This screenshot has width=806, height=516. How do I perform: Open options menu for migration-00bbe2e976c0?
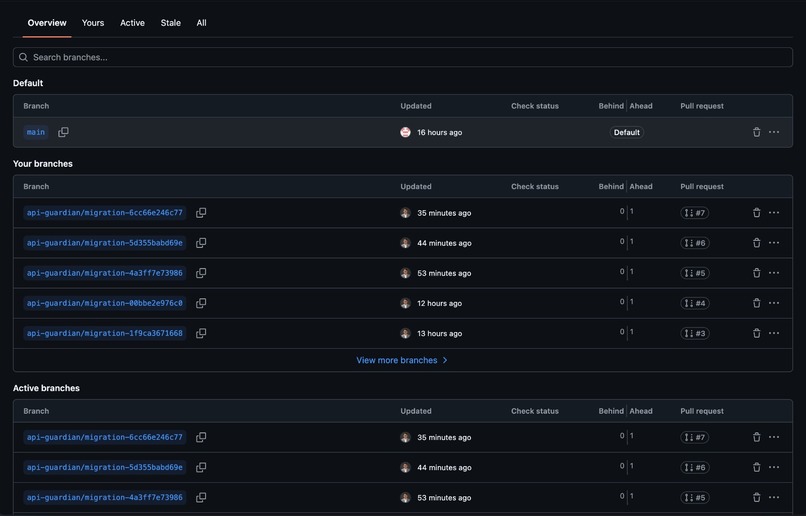click(774, 303)
